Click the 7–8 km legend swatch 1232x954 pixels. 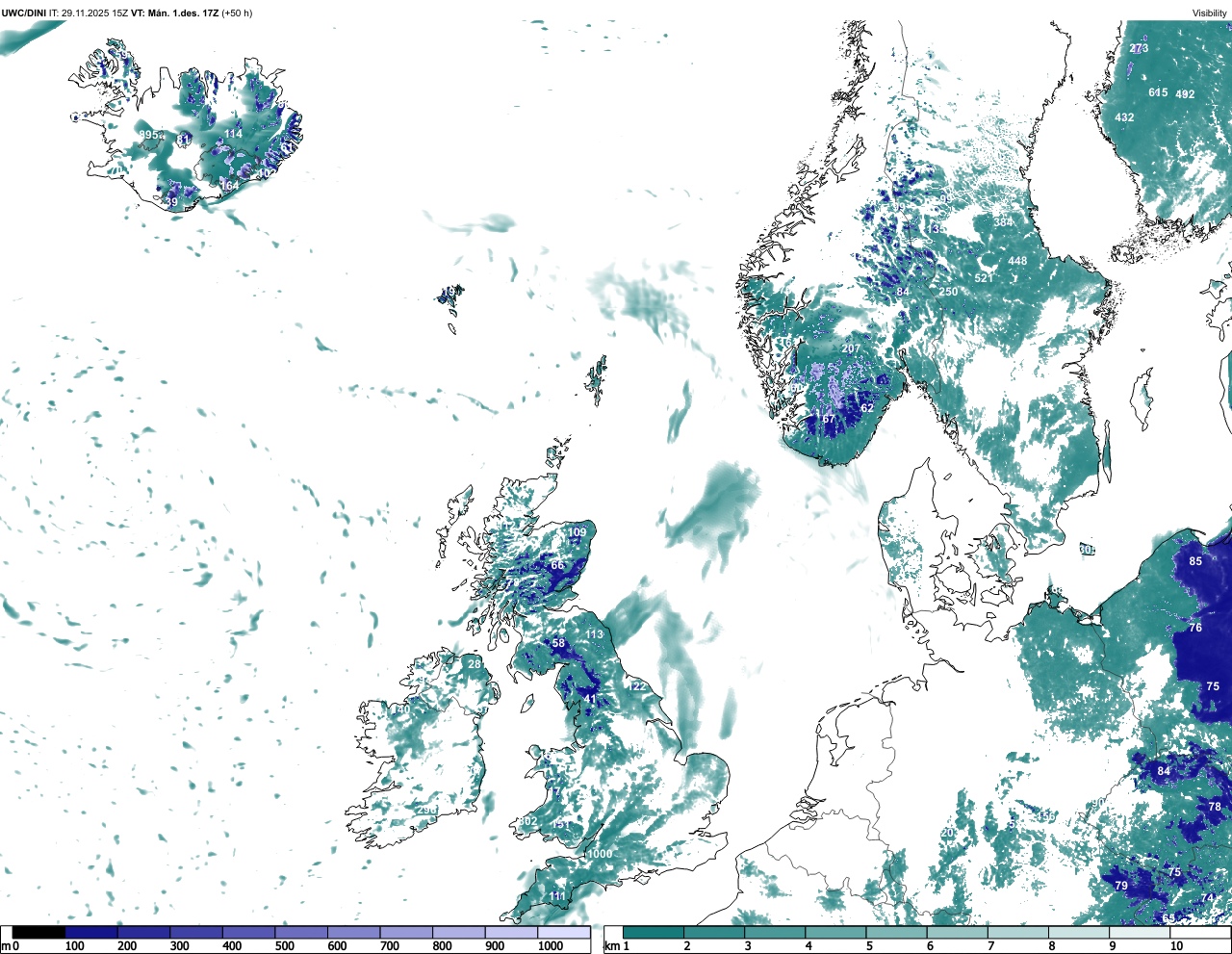point(1017,932)
